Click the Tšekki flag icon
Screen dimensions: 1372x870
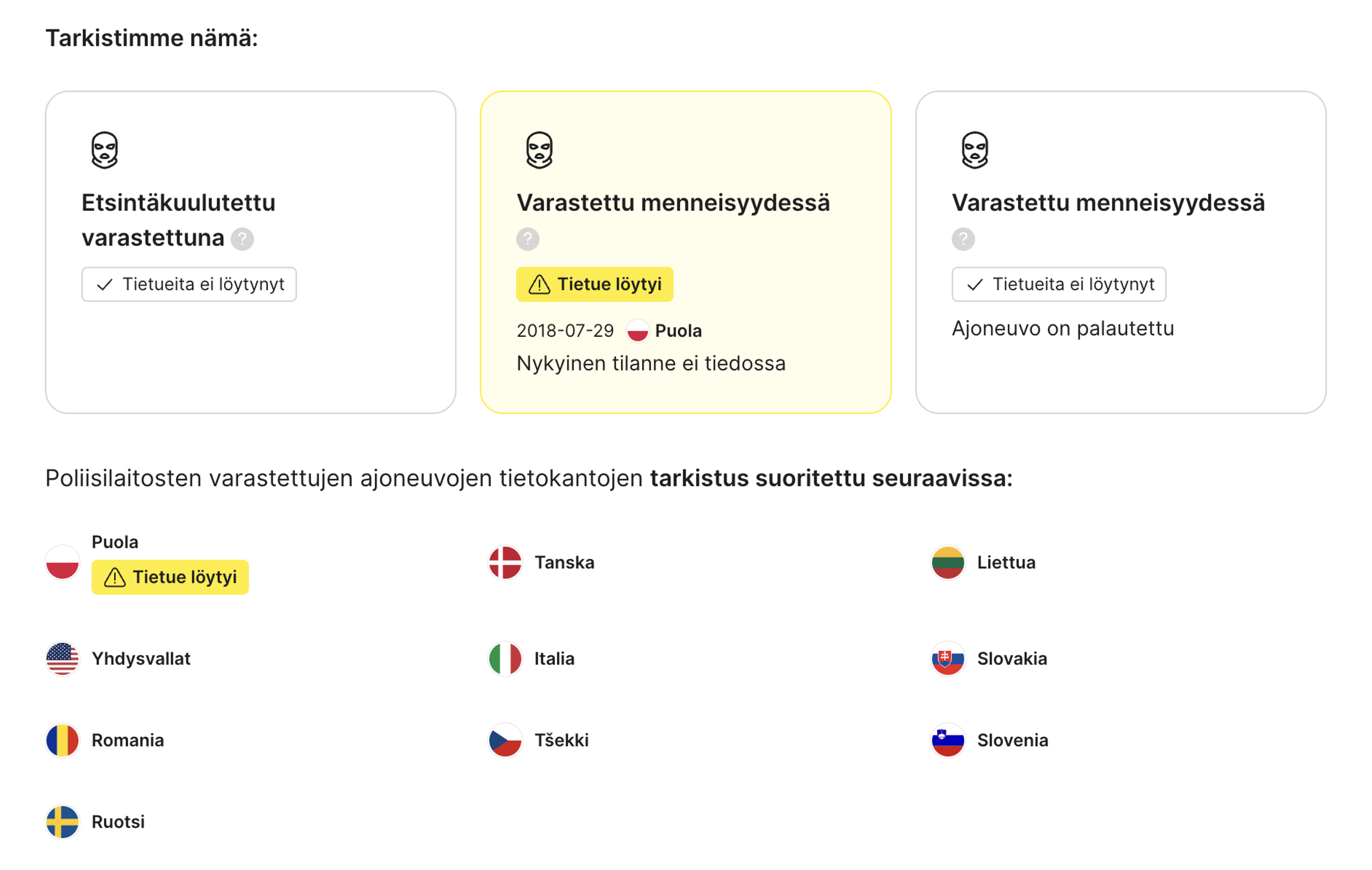[505, 741]
